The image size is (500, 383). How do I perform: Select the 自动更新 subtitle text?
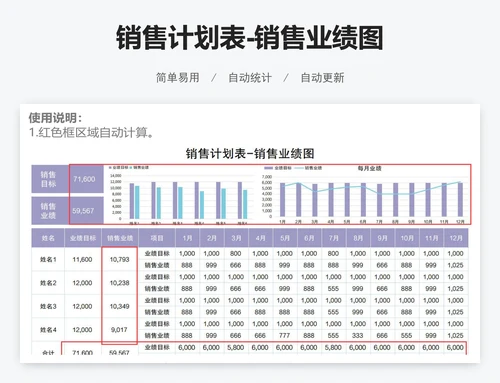(322, 78)
